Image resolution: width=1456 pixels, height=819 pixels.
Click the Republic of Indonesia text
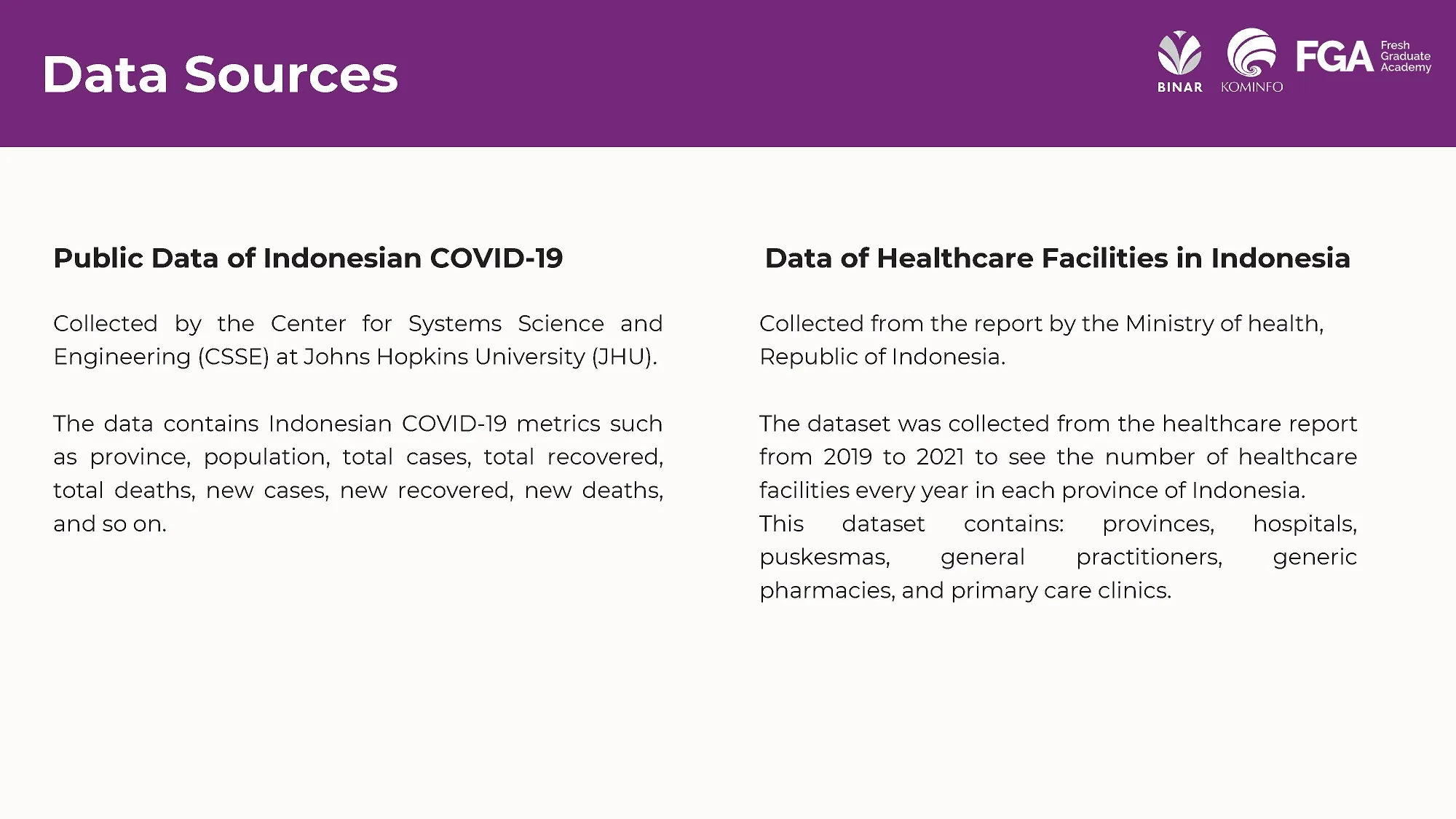(882, 357)
